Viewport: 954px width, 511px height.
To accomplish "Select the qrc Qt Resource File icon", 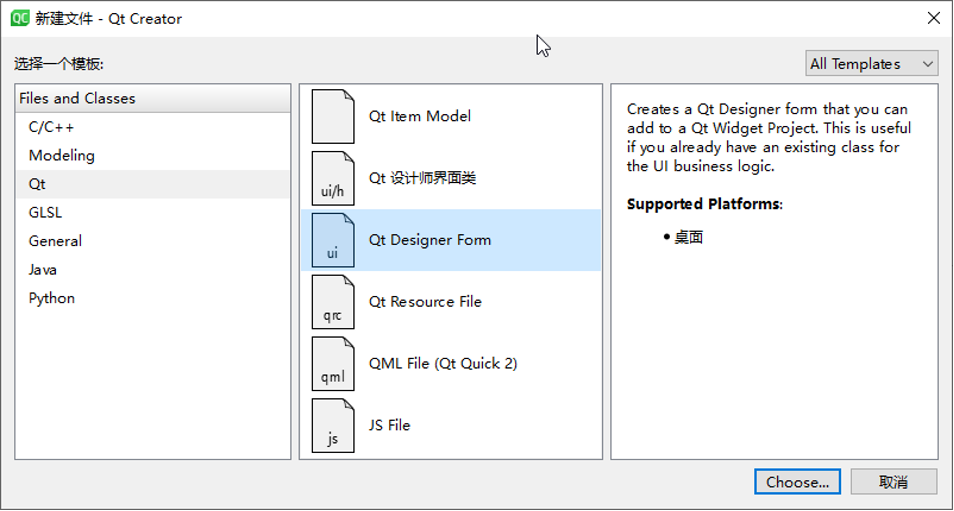I will click(333, 302).
